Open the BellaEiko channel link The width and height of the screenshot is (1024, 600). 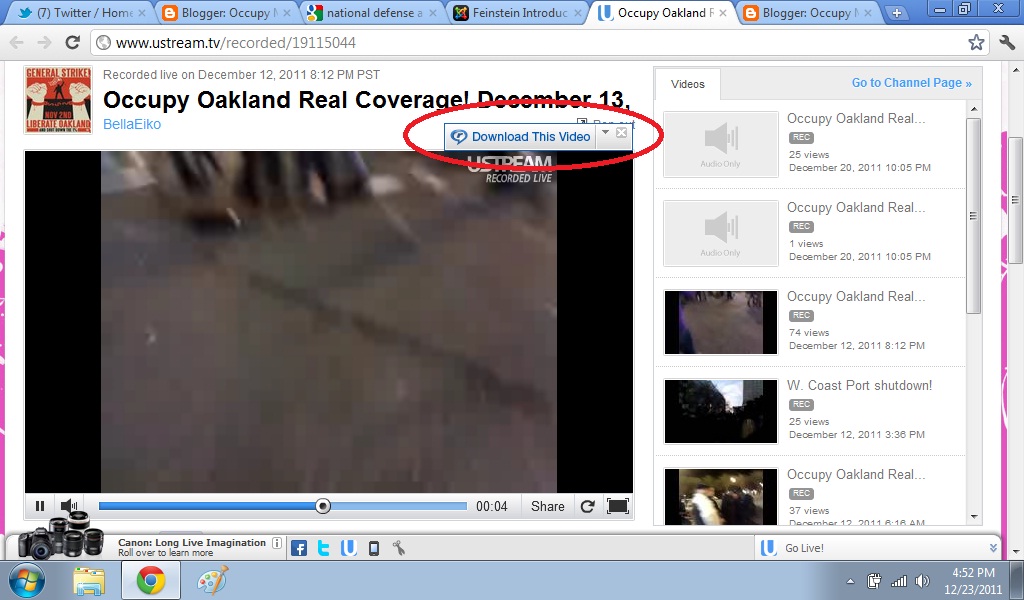point(132,124)
